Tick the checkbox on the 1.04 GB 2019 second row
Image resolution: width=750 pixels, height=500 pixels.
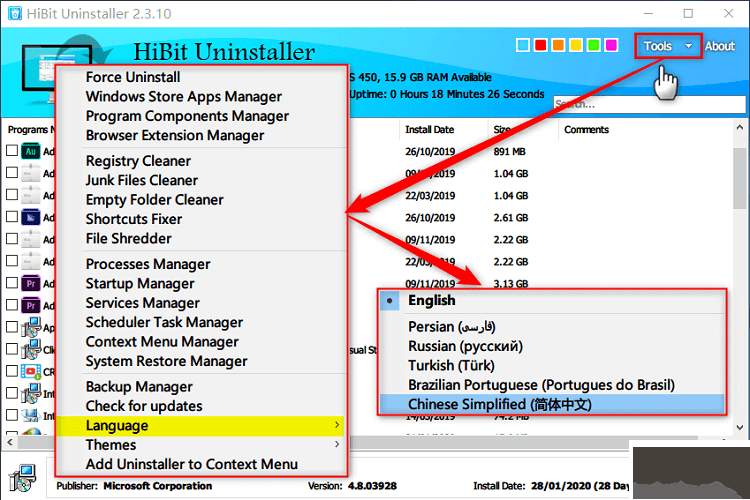12,195
